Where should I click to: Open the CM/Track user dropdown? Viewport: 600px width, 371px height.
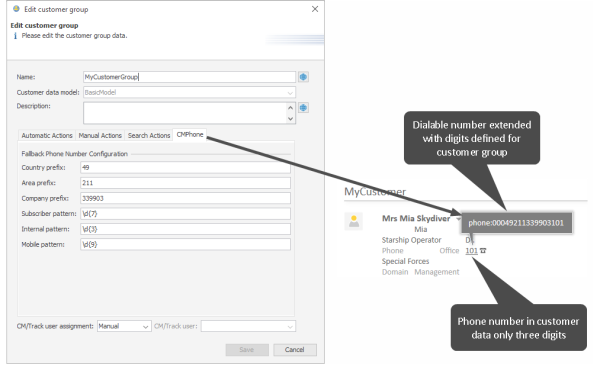pyautogui.click(x=290, y=326)
